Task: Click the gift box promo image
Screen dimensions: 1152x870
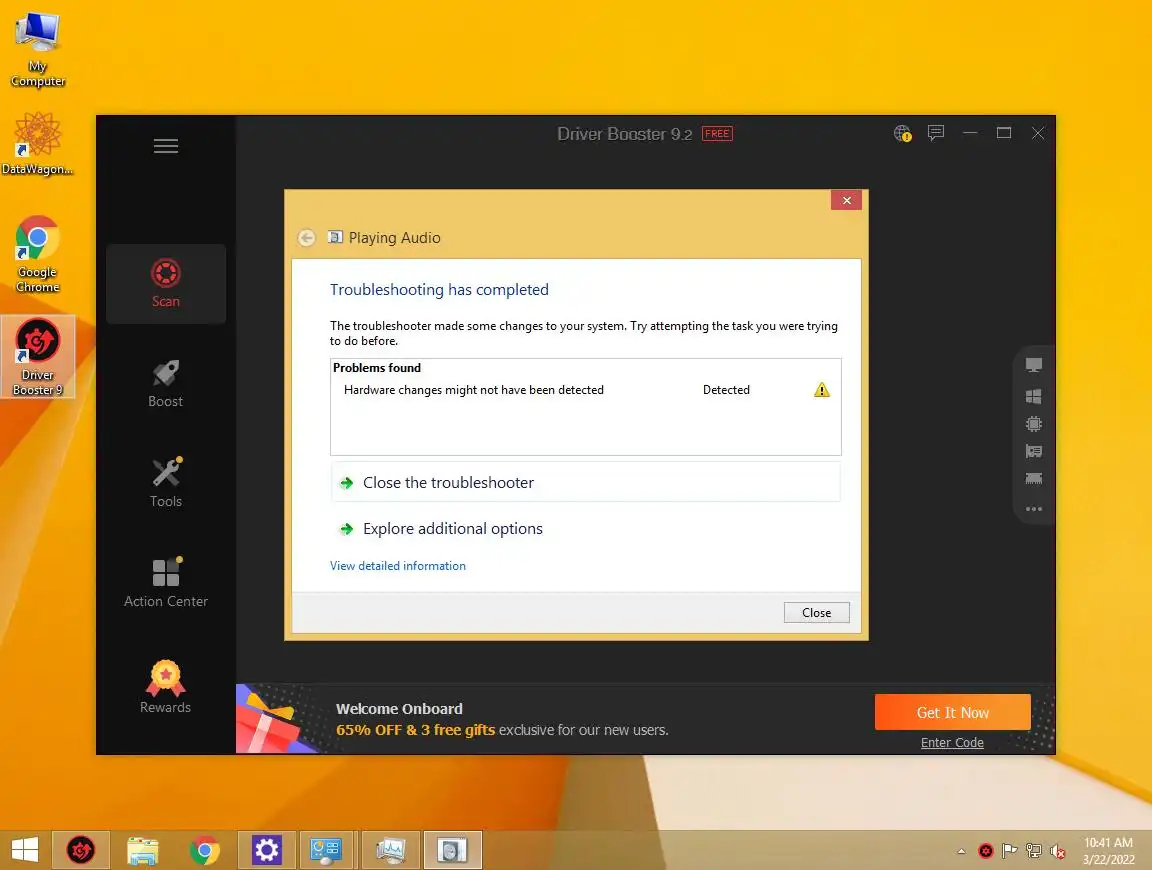Action: (274, 719)
